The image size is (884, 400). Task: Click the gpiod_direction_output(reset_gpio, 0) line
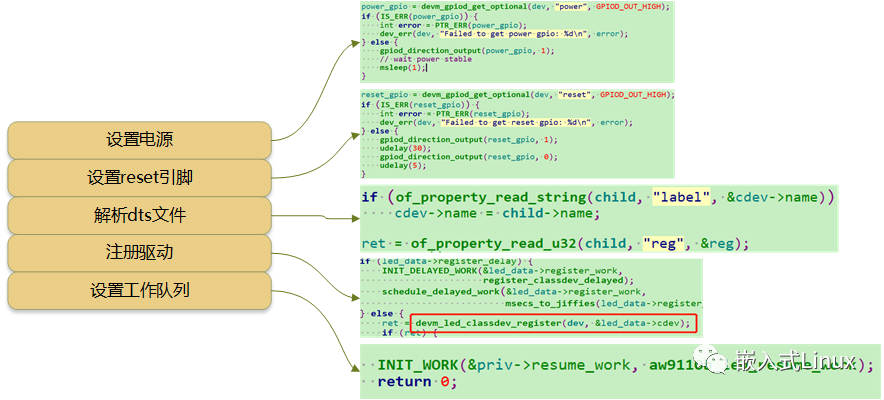[x=468, y=157]
